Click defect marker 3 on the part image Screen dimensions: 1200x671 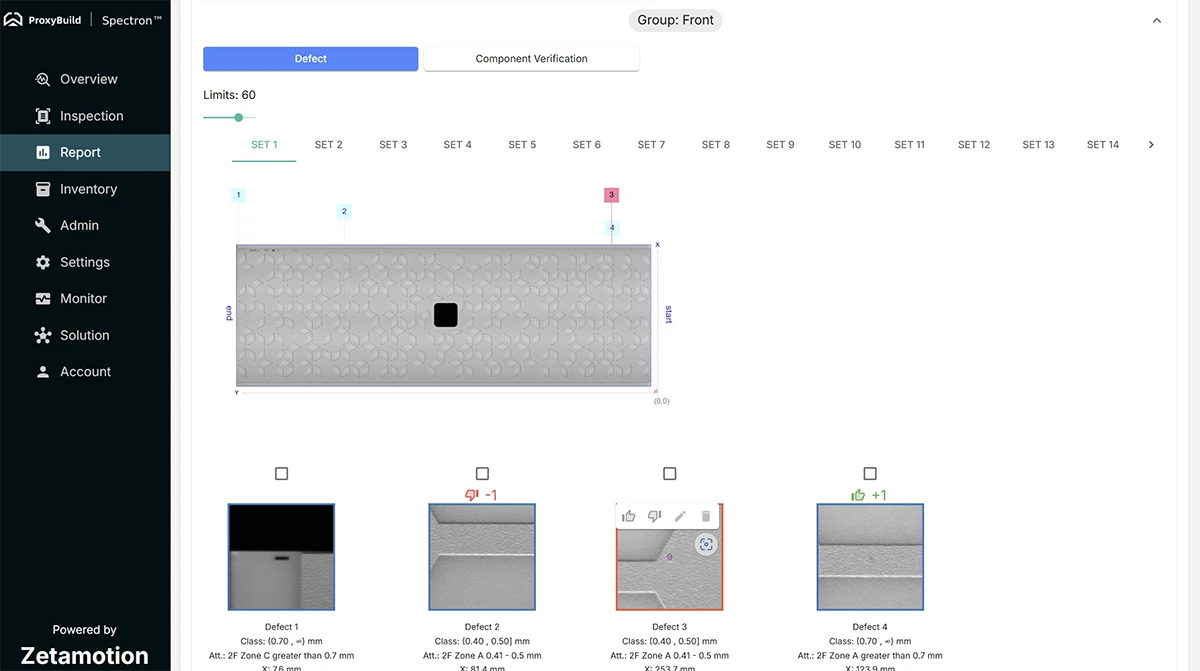click(611, 195)
